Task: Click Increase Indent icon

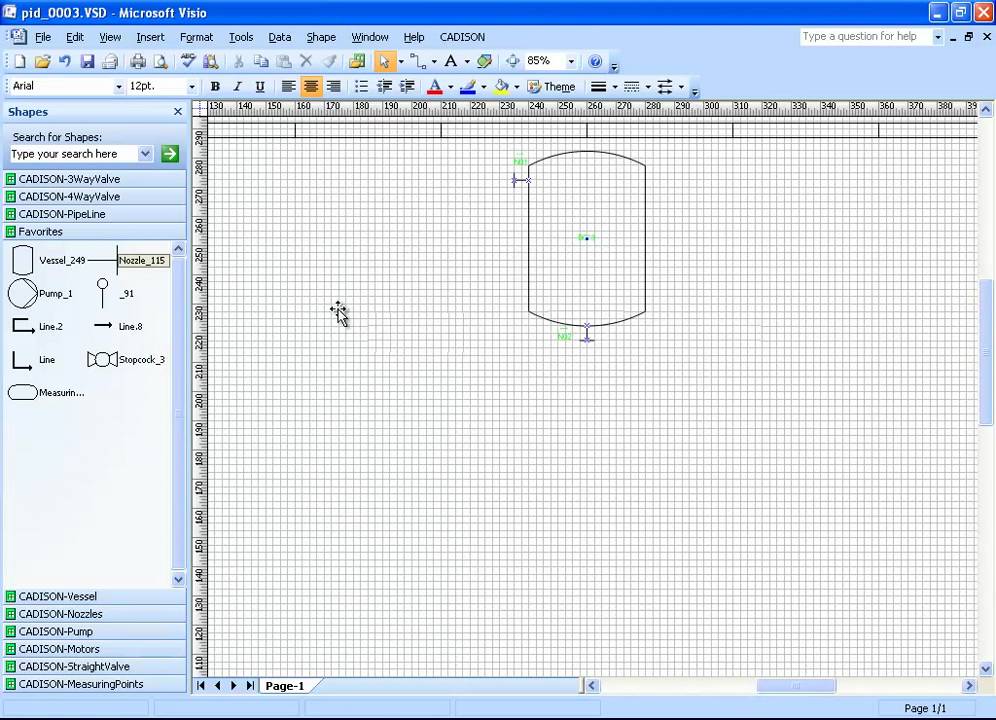Action: [x=407, y=86]
